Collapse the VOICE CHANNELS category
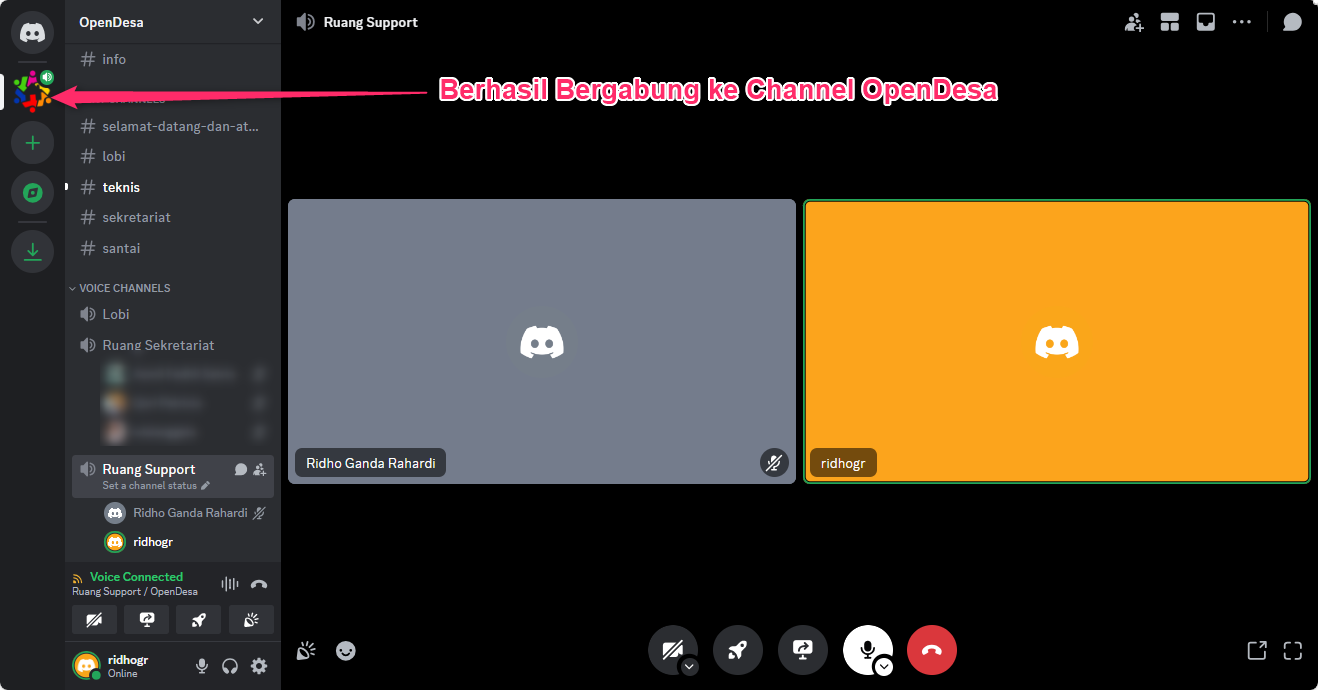Image resolution: width=1318 pixels, height=690 pixels. click(120, 288)
